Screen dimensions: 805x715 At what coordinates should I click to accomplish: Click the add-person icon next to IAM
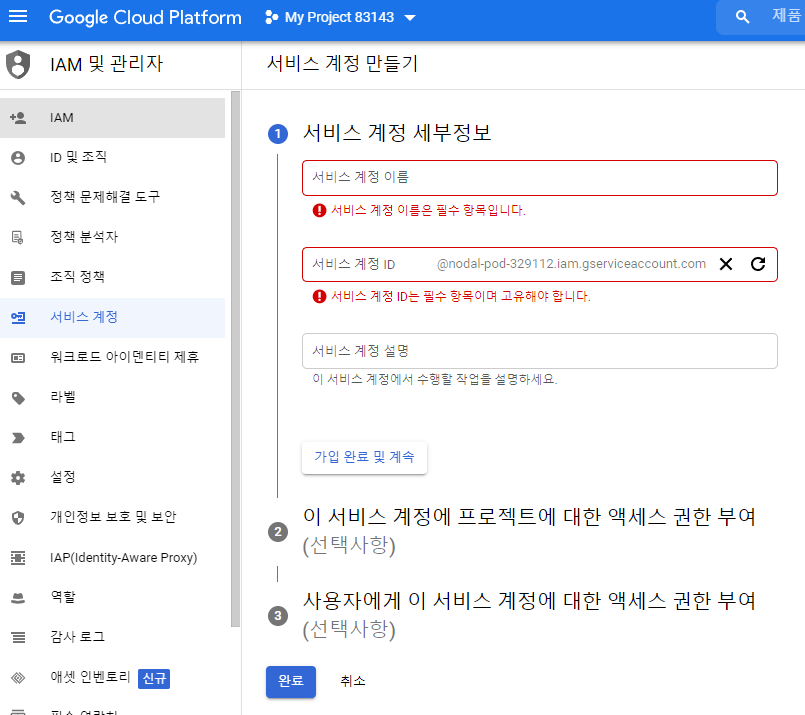point(18,118)
